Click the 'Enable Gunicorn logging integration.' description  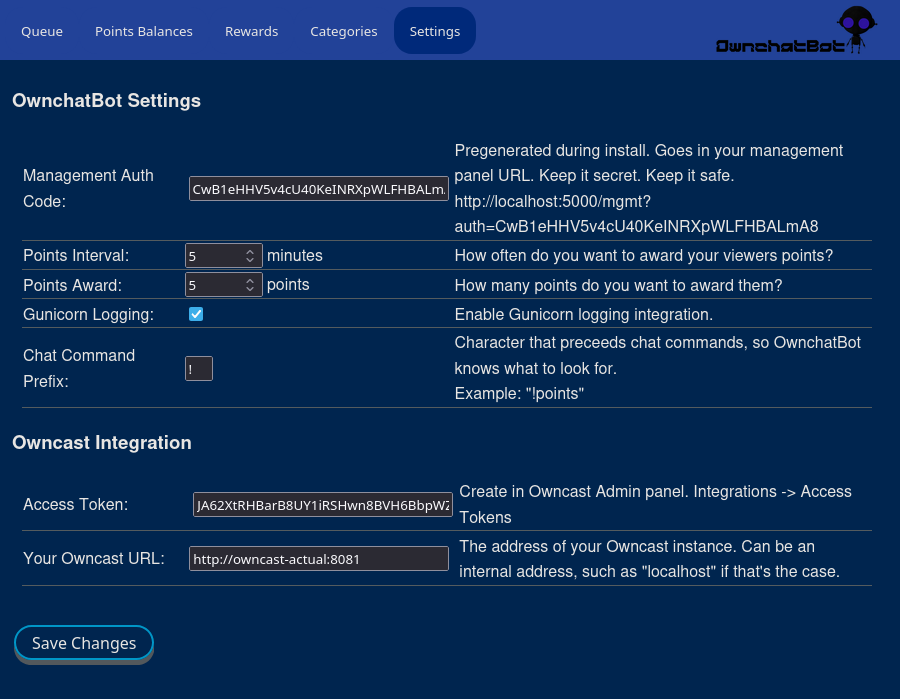tap(584, 314)
